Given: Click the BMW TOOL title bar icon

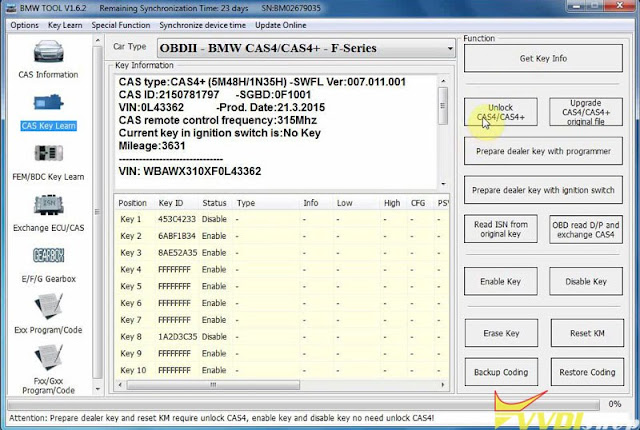Looking at the screenshot, I should 11,8.
